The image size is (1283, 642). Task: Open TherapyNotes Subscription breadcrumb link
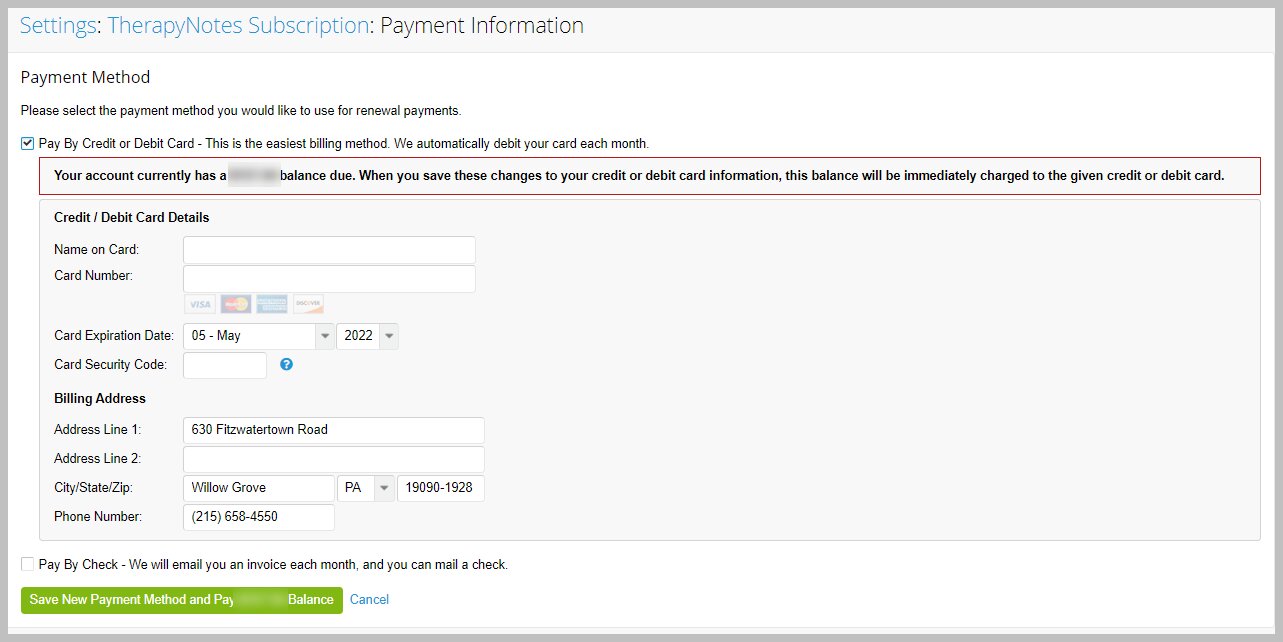point(238,26)
